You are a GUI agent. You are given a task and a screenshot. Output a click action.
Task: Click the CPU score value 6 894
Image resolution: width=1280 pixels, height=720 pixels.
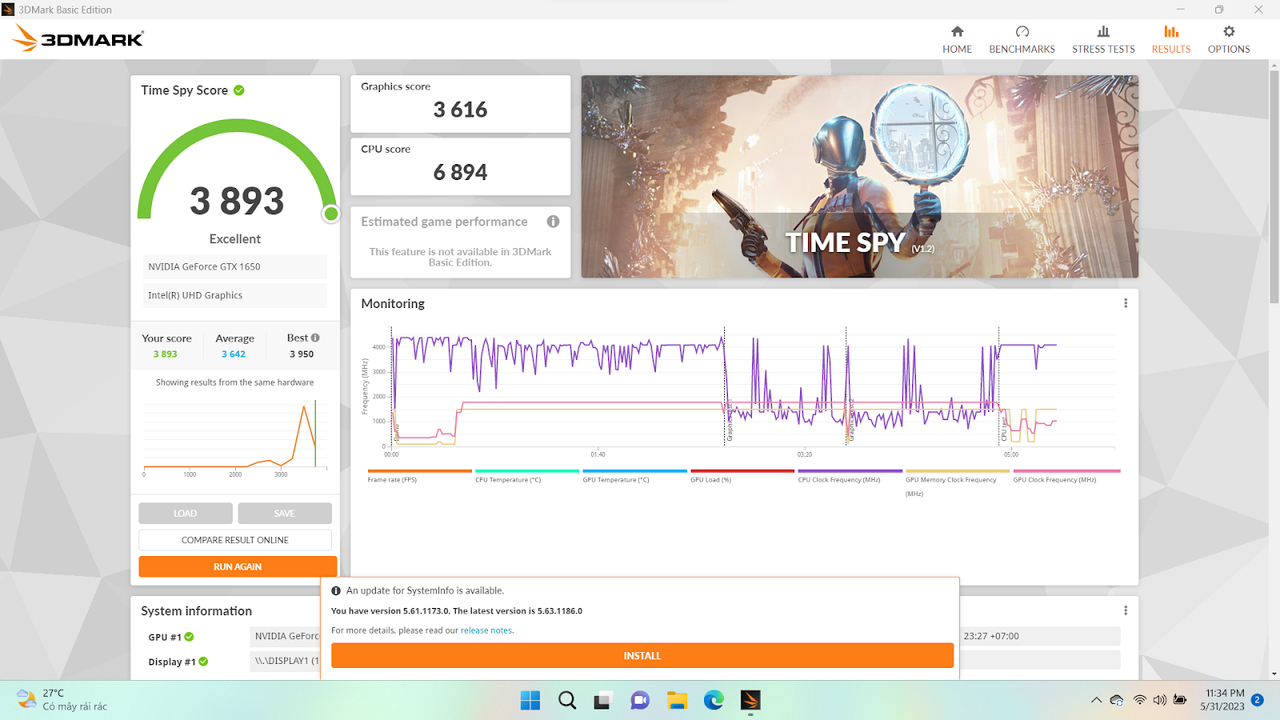(460, 172)
